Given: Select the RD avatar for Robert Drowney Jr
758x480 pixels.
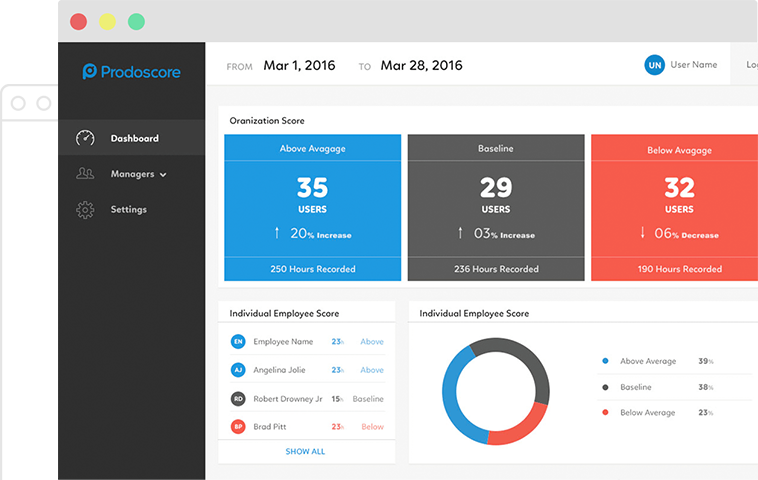Looking at the screenshot, I should pos(238,399).
